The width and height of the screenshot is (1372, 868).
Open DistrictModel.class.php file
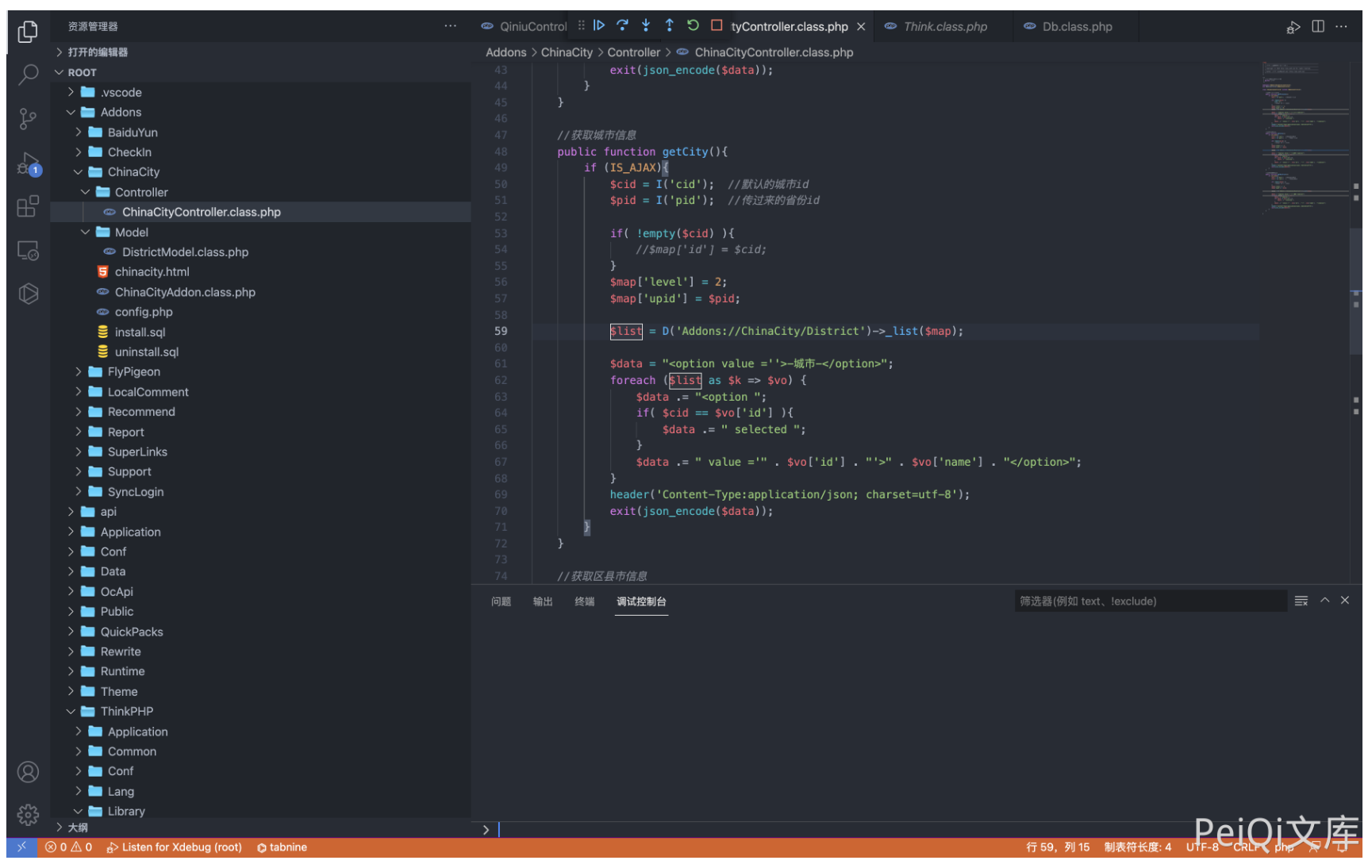[185, 252]
